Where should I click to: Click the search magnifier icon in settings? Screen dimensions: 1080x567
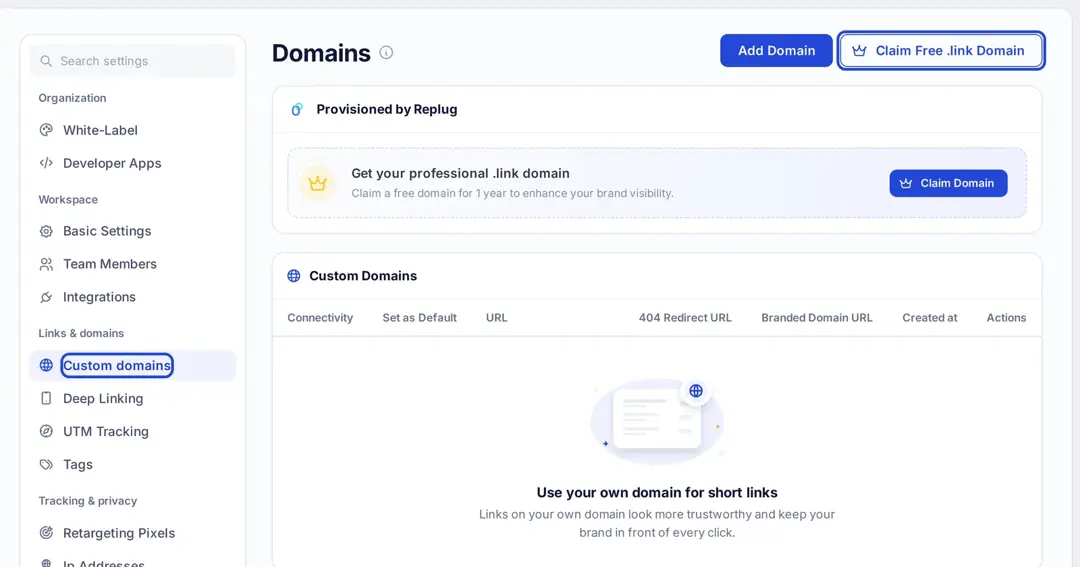pos(46,61)
